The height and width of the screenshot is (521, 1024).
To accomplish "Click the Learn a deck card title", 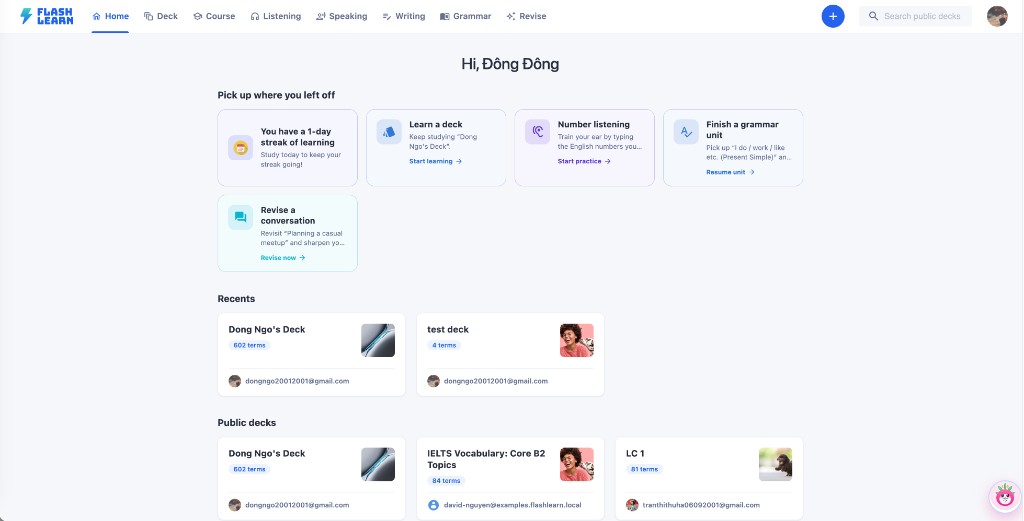I will [436, 124].
